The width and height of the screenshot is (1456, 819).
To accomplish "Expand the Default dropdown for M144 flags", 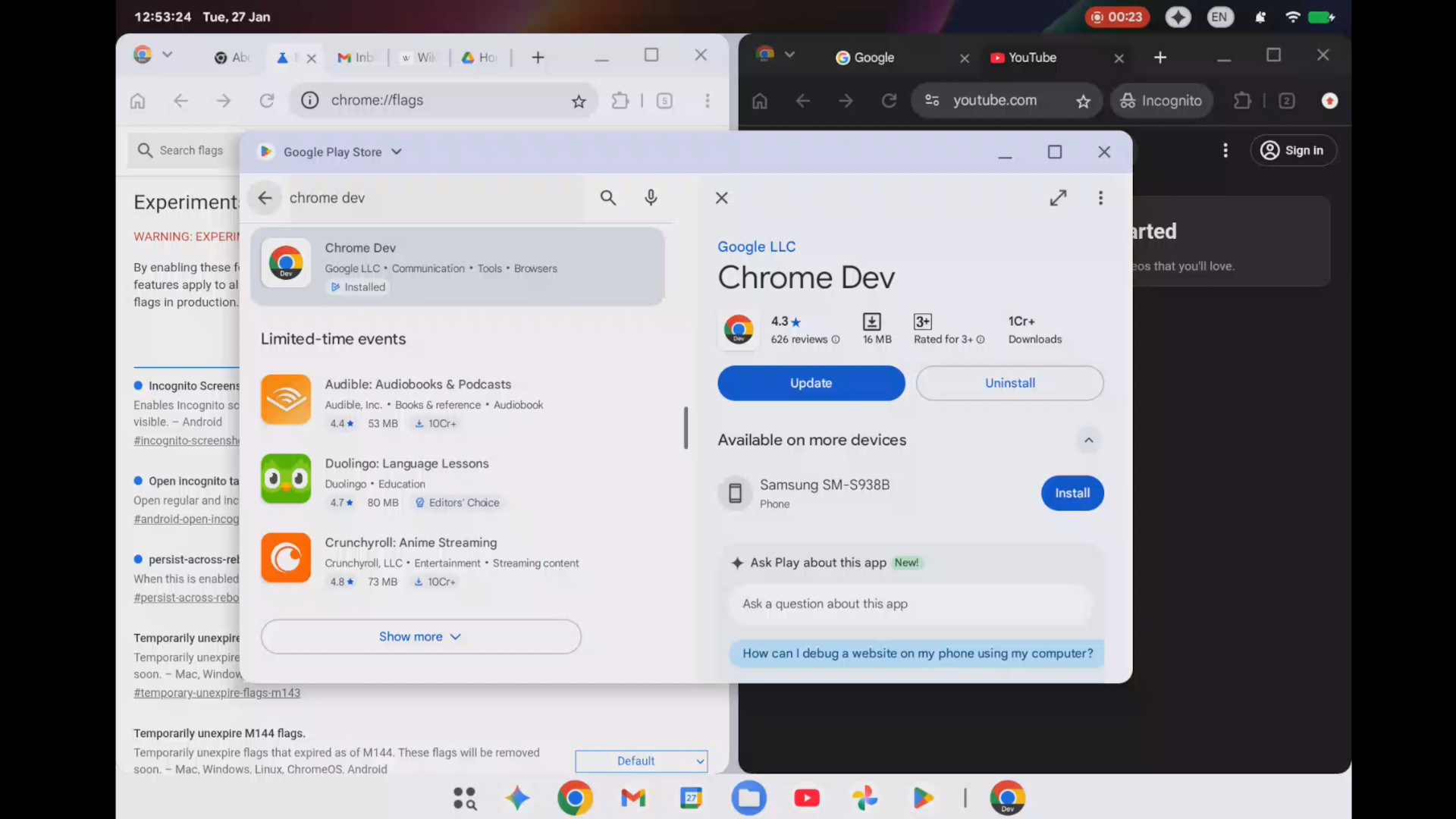I will tap(641, 761).
